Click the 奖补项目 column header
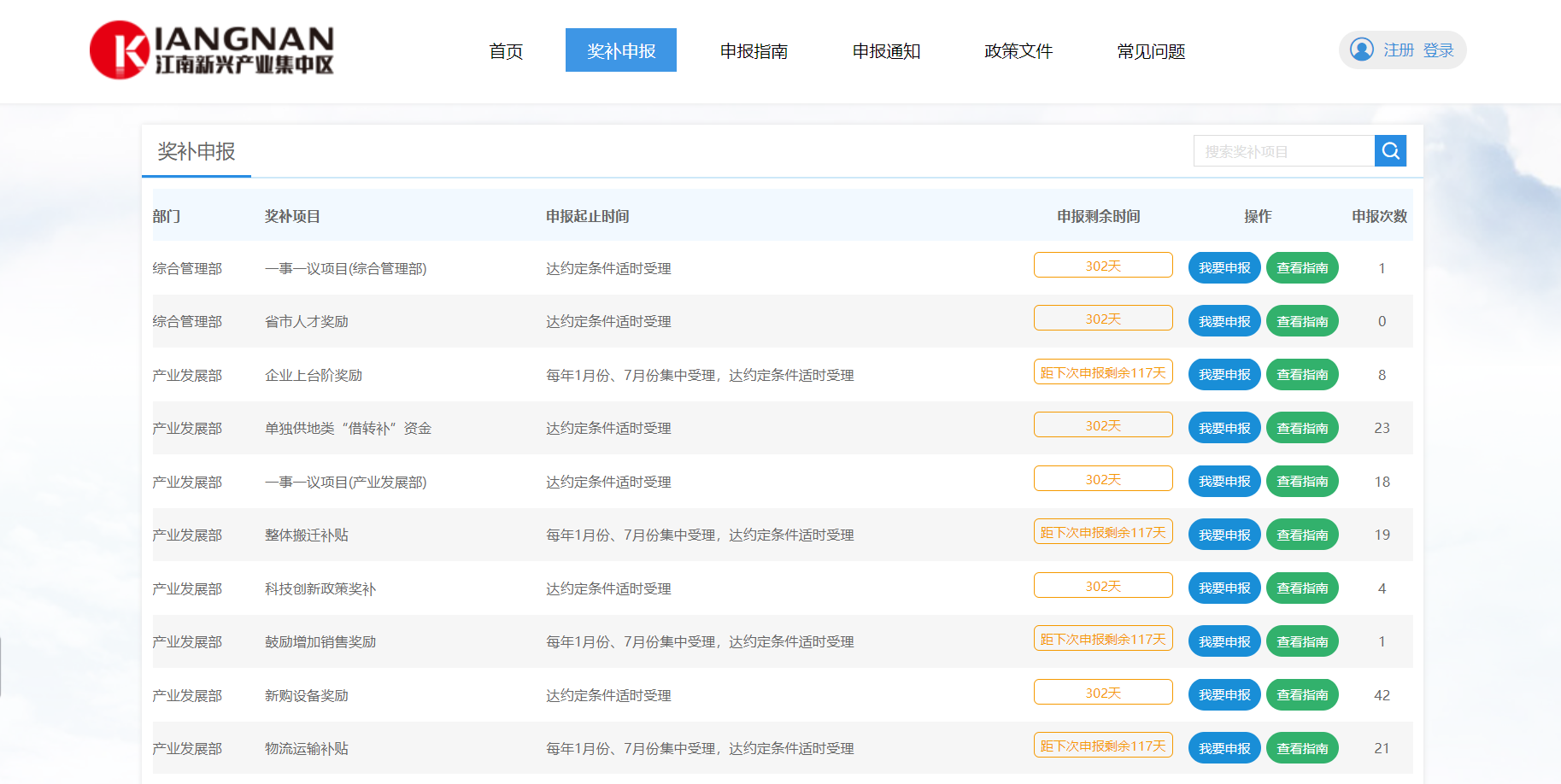This screenshot has height=784, width=1561. pos(292,216)
